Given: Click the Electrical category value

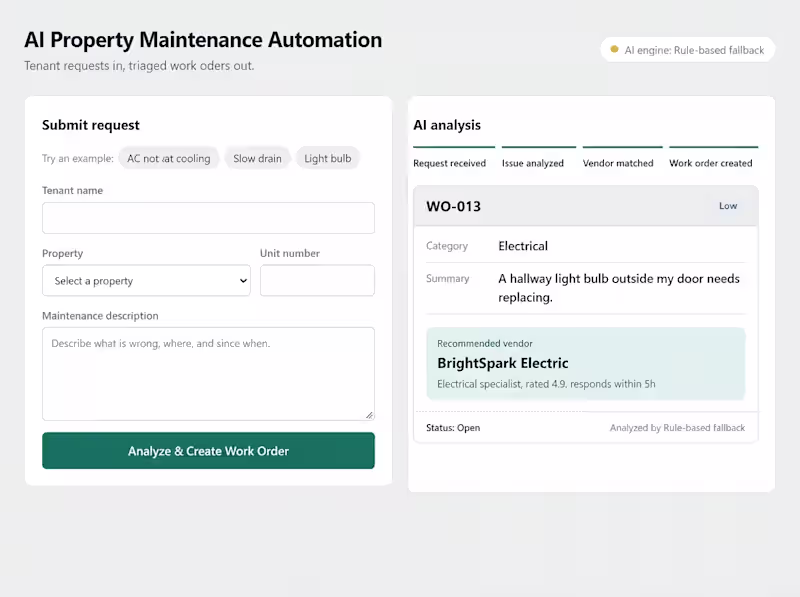Looking at the screenshot, I should click(x=523, y=246).
